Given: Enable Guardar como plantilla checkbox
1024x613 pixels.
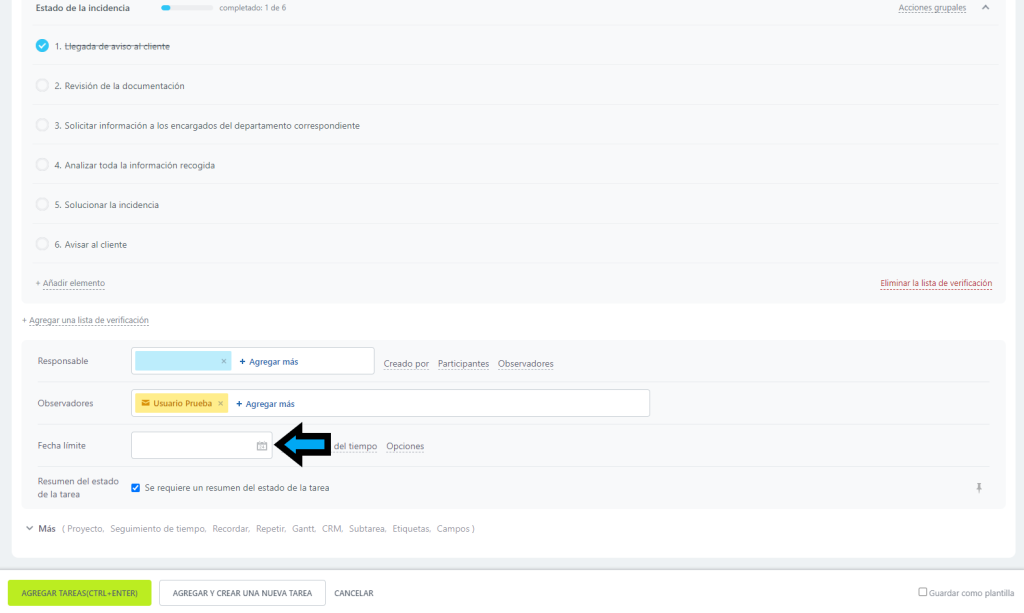Looking at the screenshot, I should click(x=923, y=592).
